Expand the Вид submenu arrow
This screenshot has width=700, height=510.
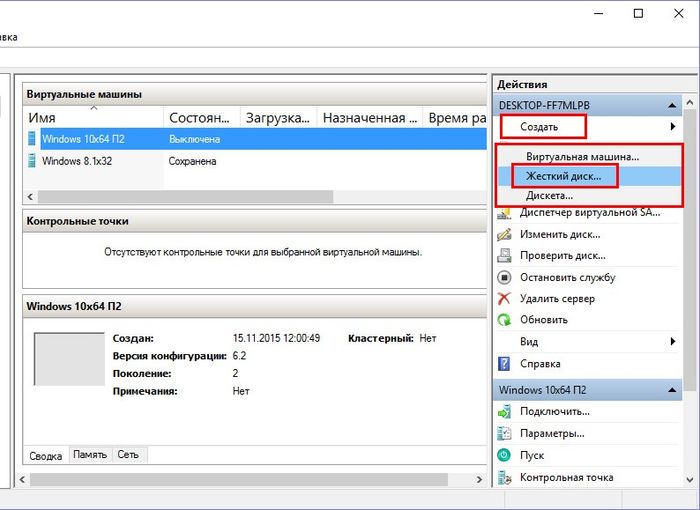pyautogui.click(x=672, y=341)
